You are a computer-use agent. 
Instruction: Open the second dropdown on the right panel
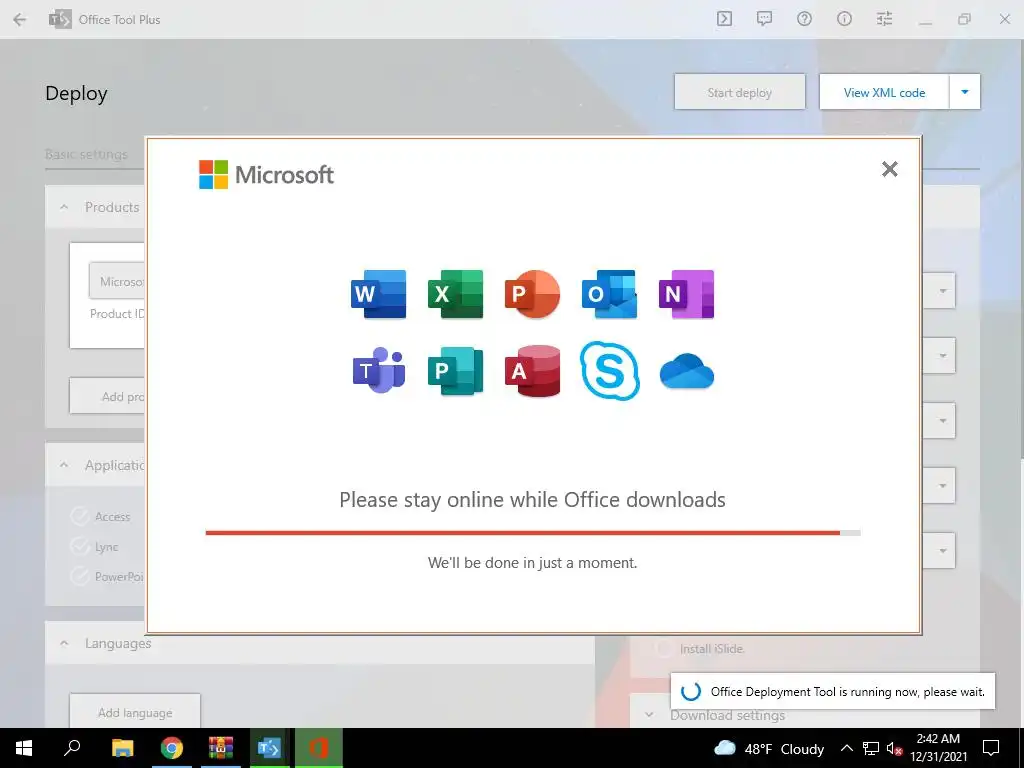coord(942,355)
